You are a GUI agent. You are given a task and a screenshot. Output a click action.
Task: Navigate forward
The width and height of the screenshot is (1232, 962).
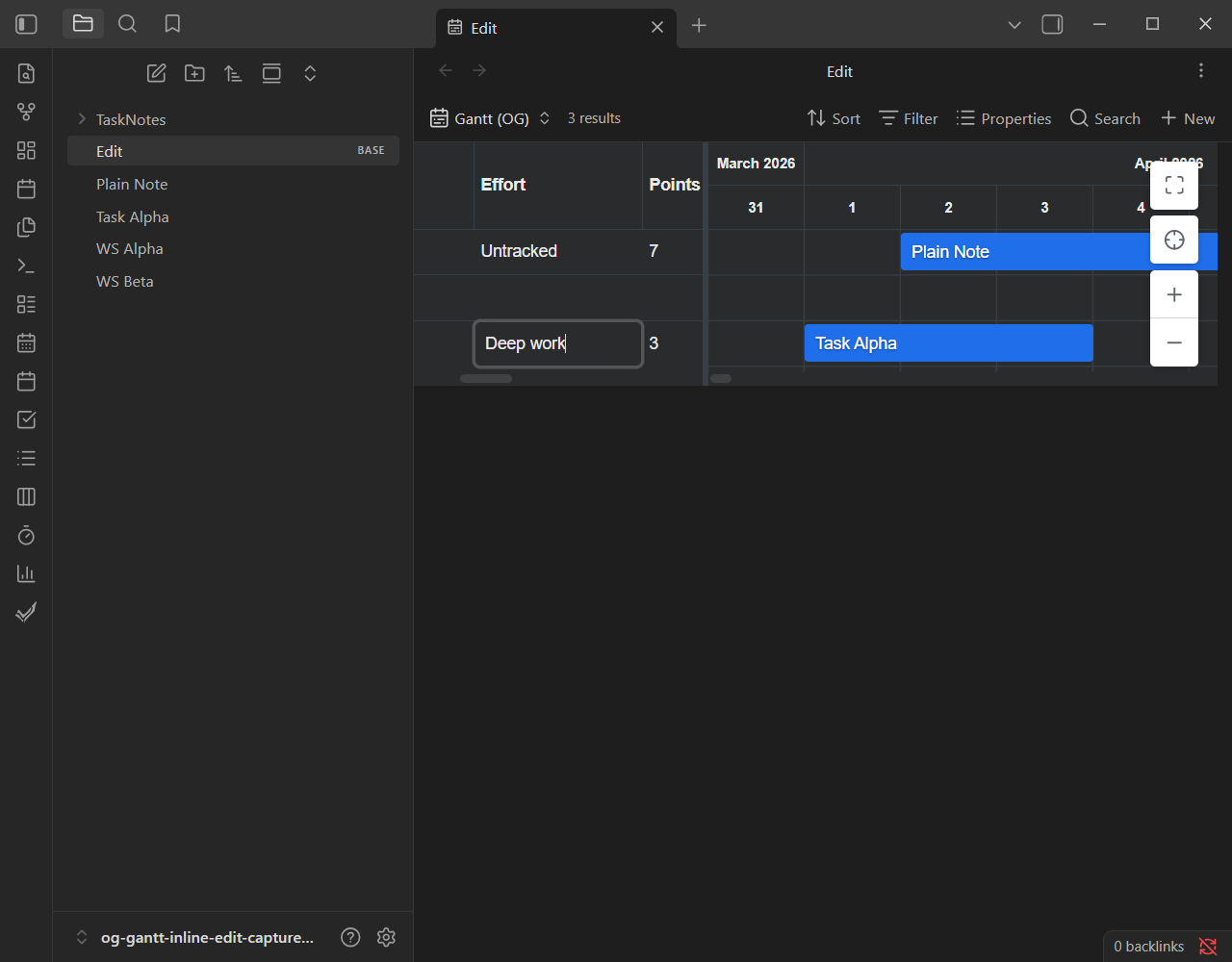[x=479, y=70]
